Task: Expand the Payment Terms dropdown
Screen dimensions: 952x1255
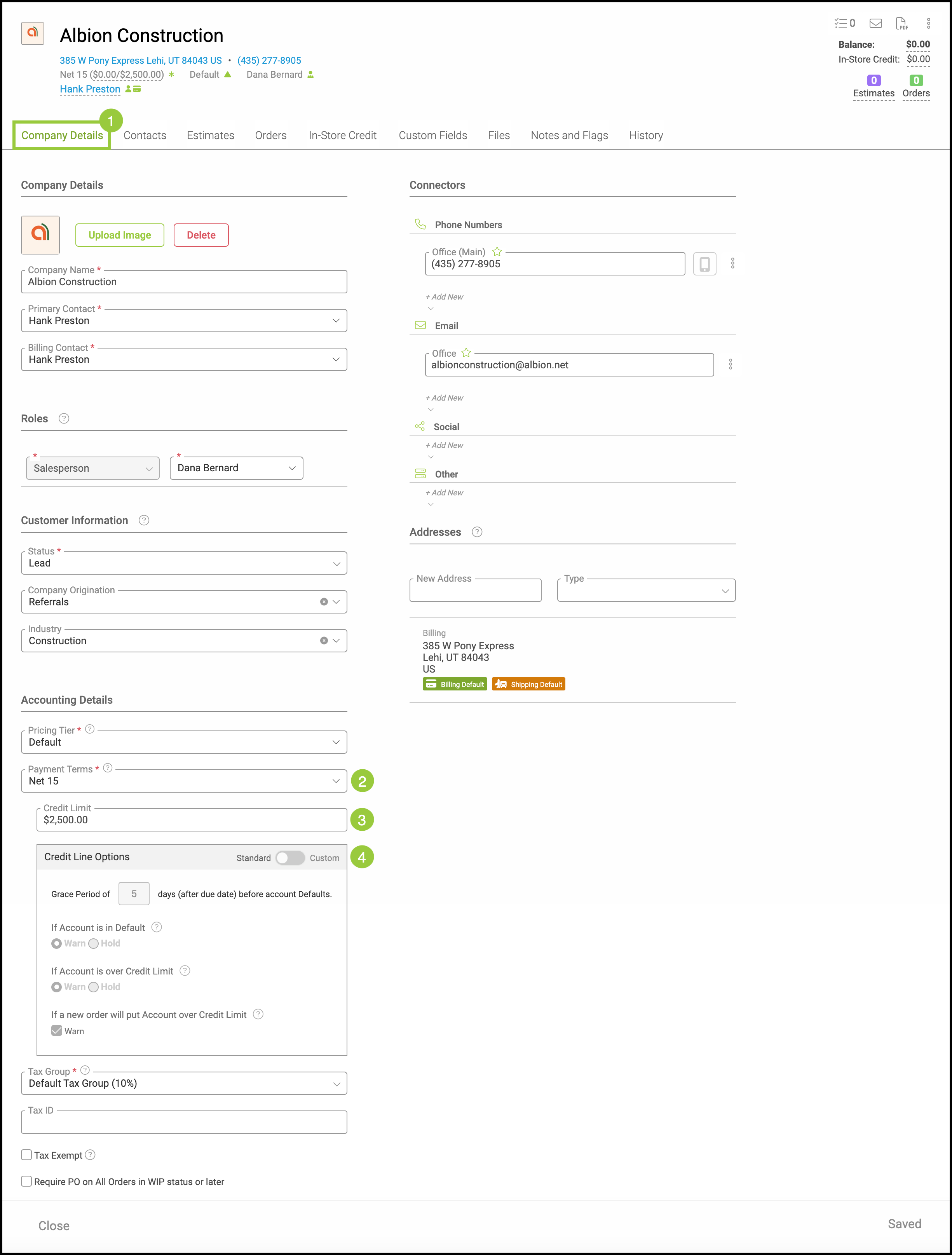Action: tap(184, 781)
